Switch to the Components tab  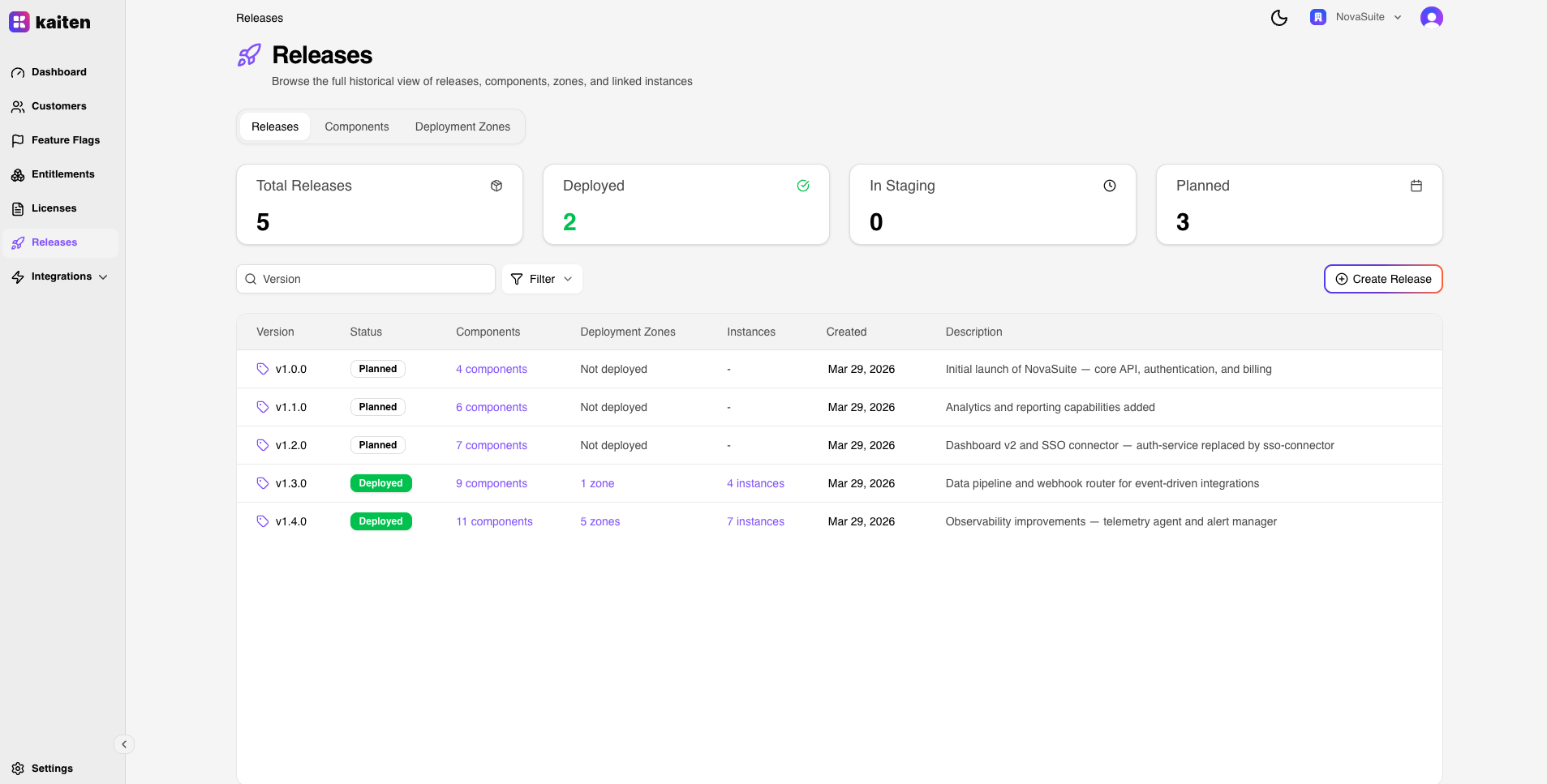356,126
